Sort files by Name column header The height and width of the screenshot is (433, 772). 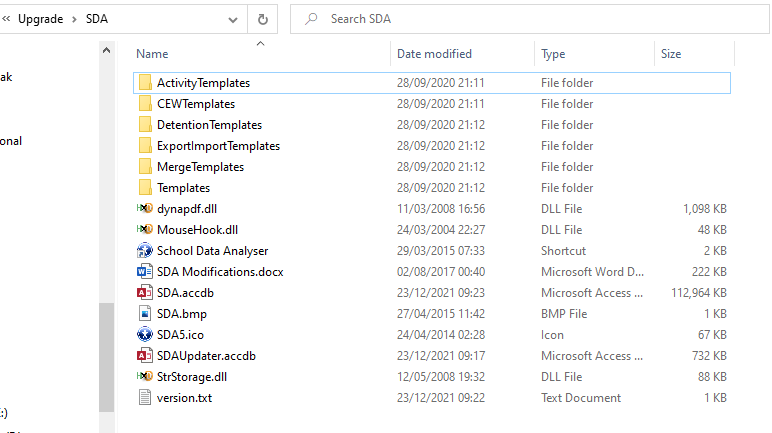tap(152, 54)
